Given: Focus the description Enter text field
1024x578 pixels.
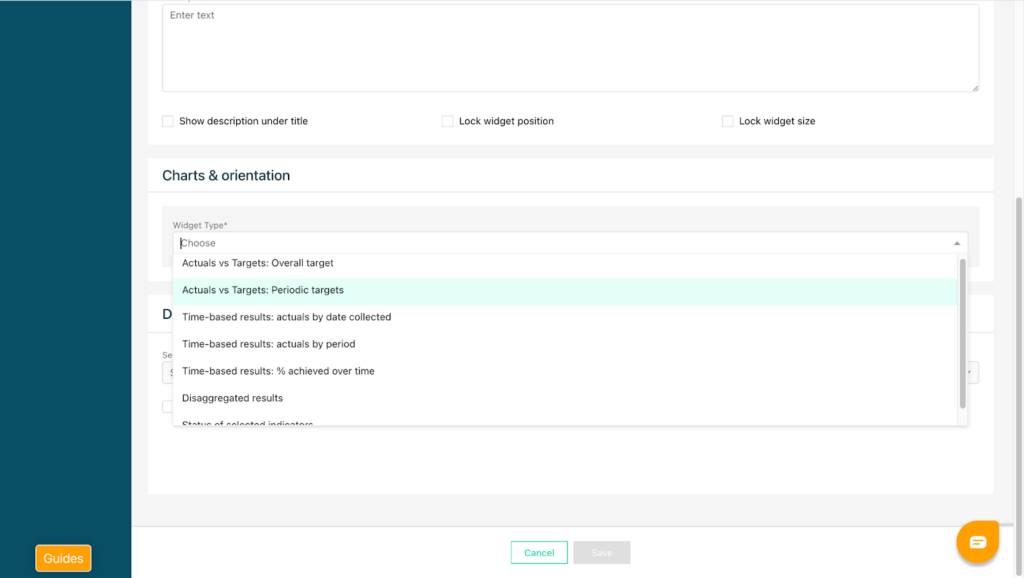Looking at the screenshot, I should pos(570,48).
